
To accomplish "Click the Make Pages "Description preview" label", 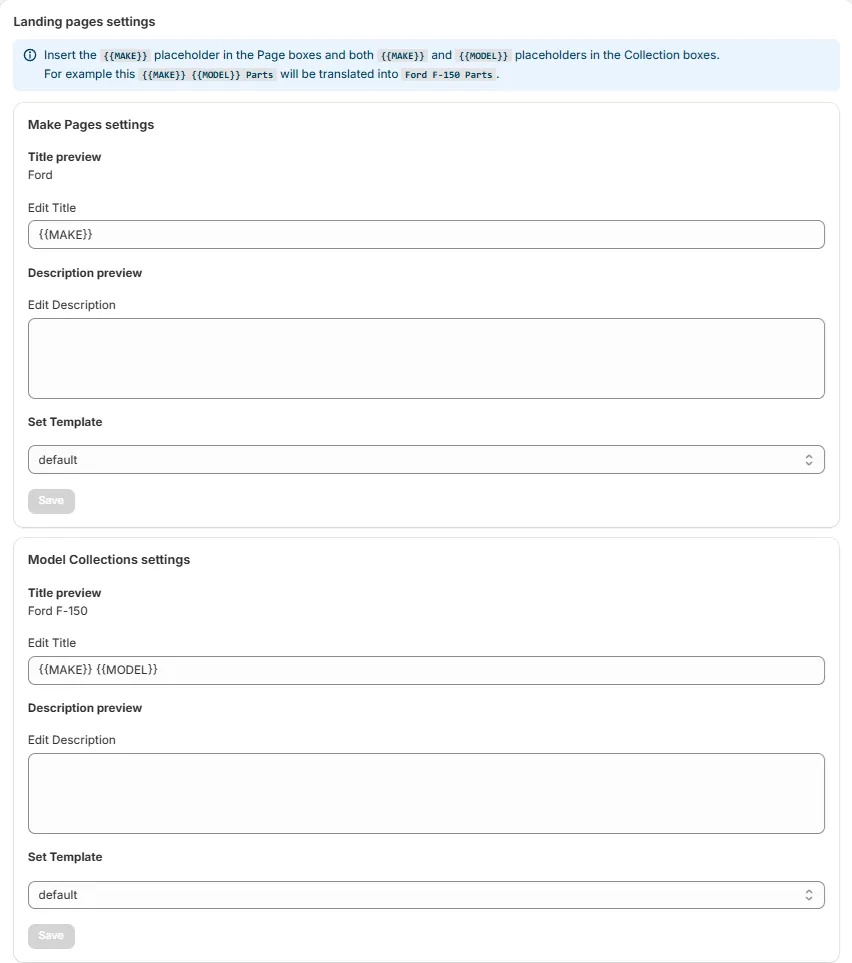I will click(85, 273).
